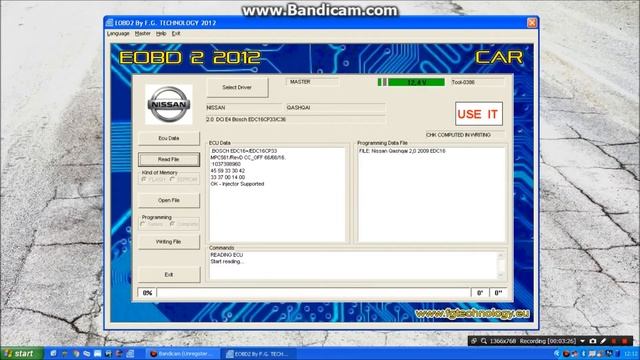Click the reading progress bar
Viewport: 640px width, 360px height.
(313, 293)
